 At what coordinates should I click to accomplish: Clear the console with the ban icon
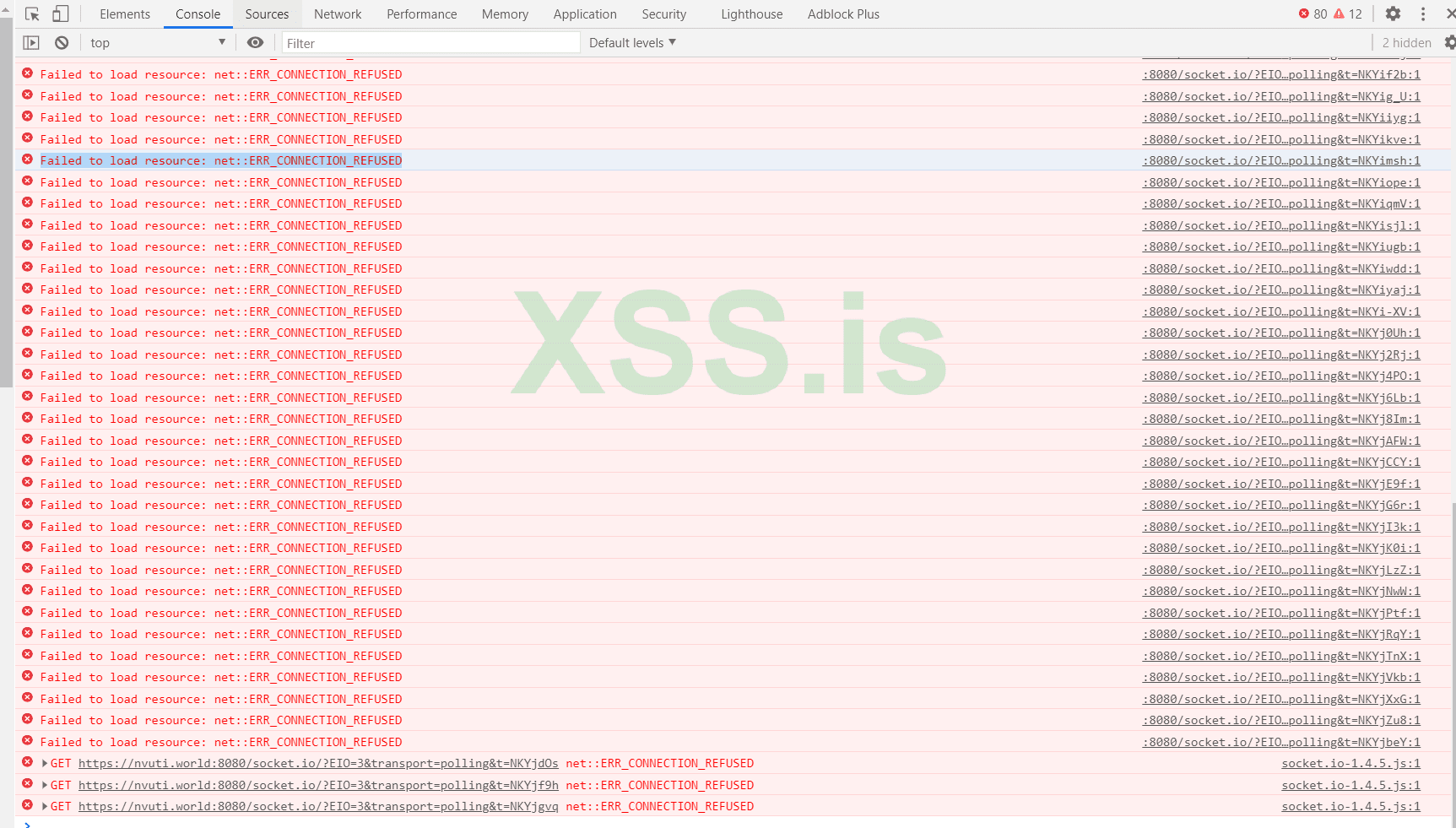tap(62, 43)
